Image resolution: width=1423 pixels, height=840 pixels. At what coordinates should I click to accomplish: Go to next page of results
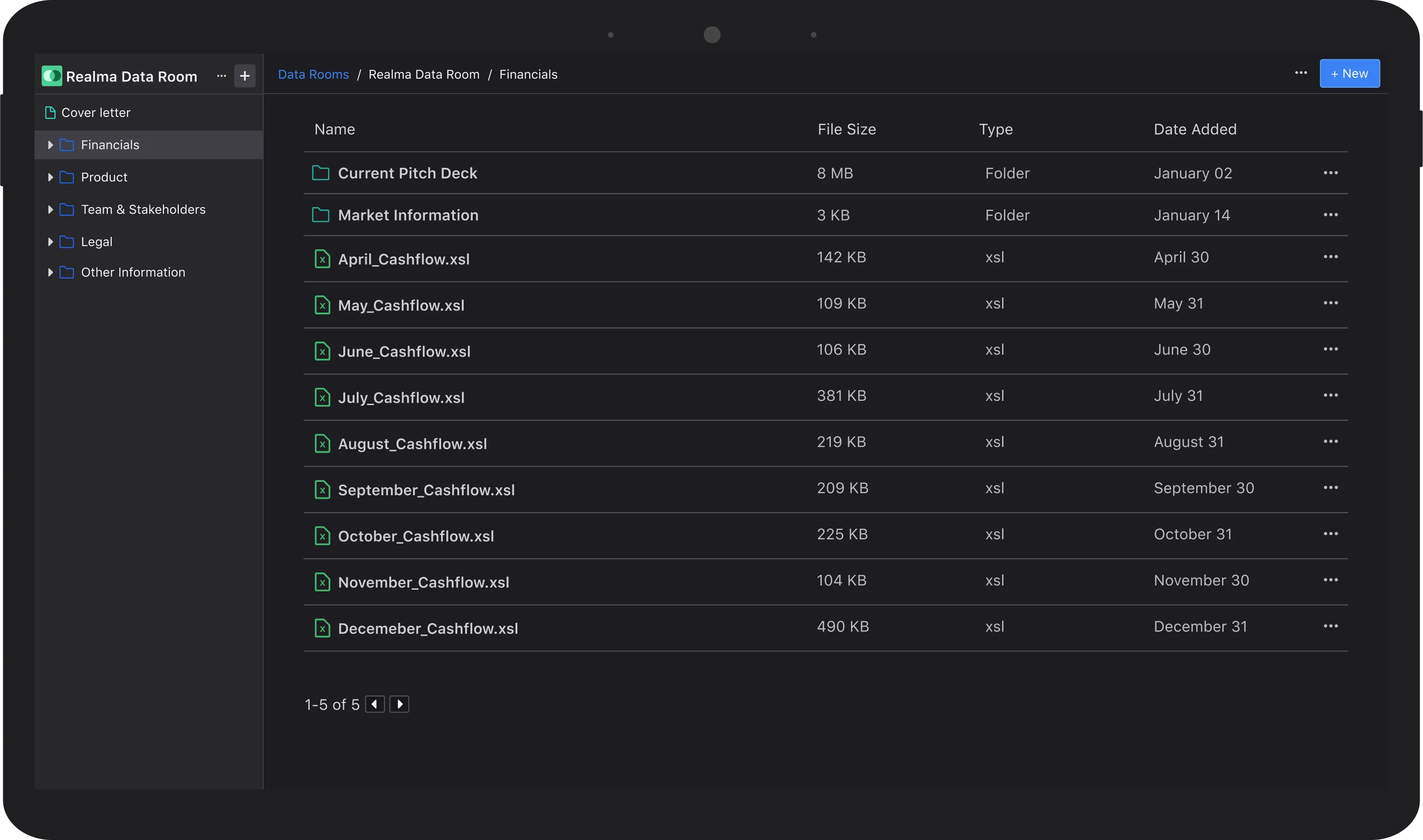pos(399,704)
